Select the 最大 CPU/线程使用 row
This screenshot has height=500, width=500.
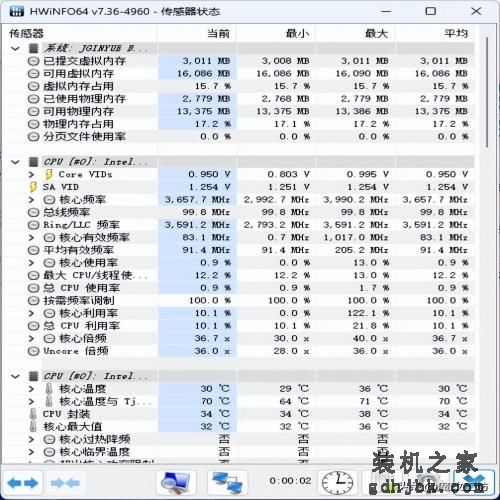click(x=239, y=275)
